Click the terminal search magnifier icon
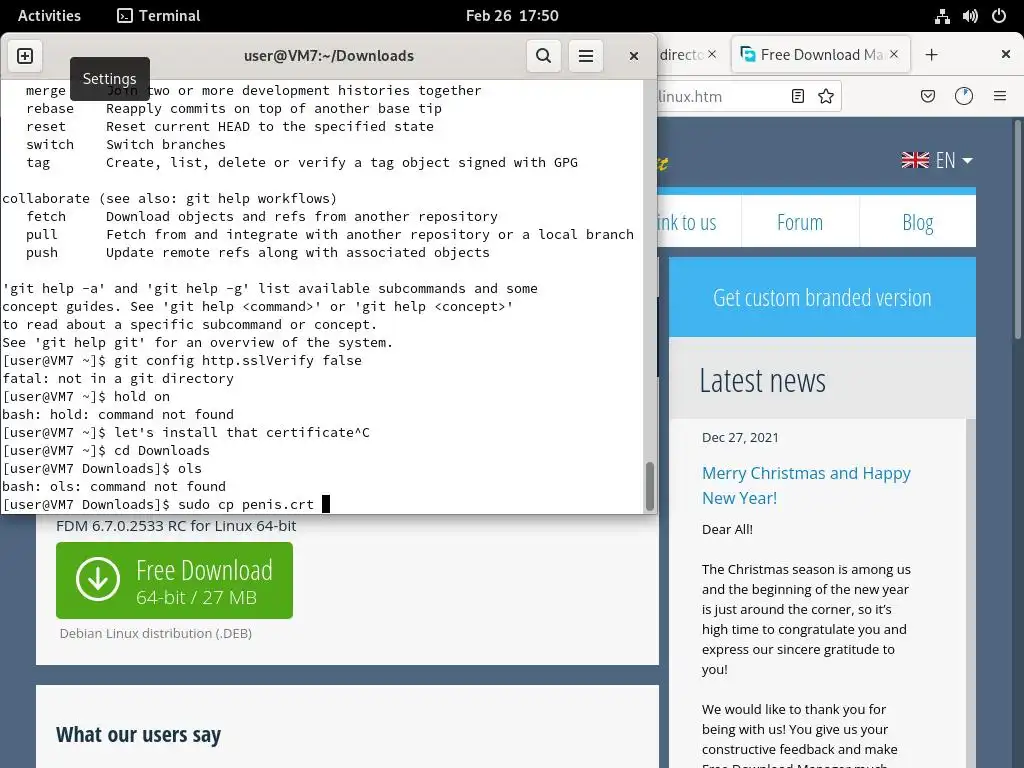1024x768 pixels. tap(543, 56)
